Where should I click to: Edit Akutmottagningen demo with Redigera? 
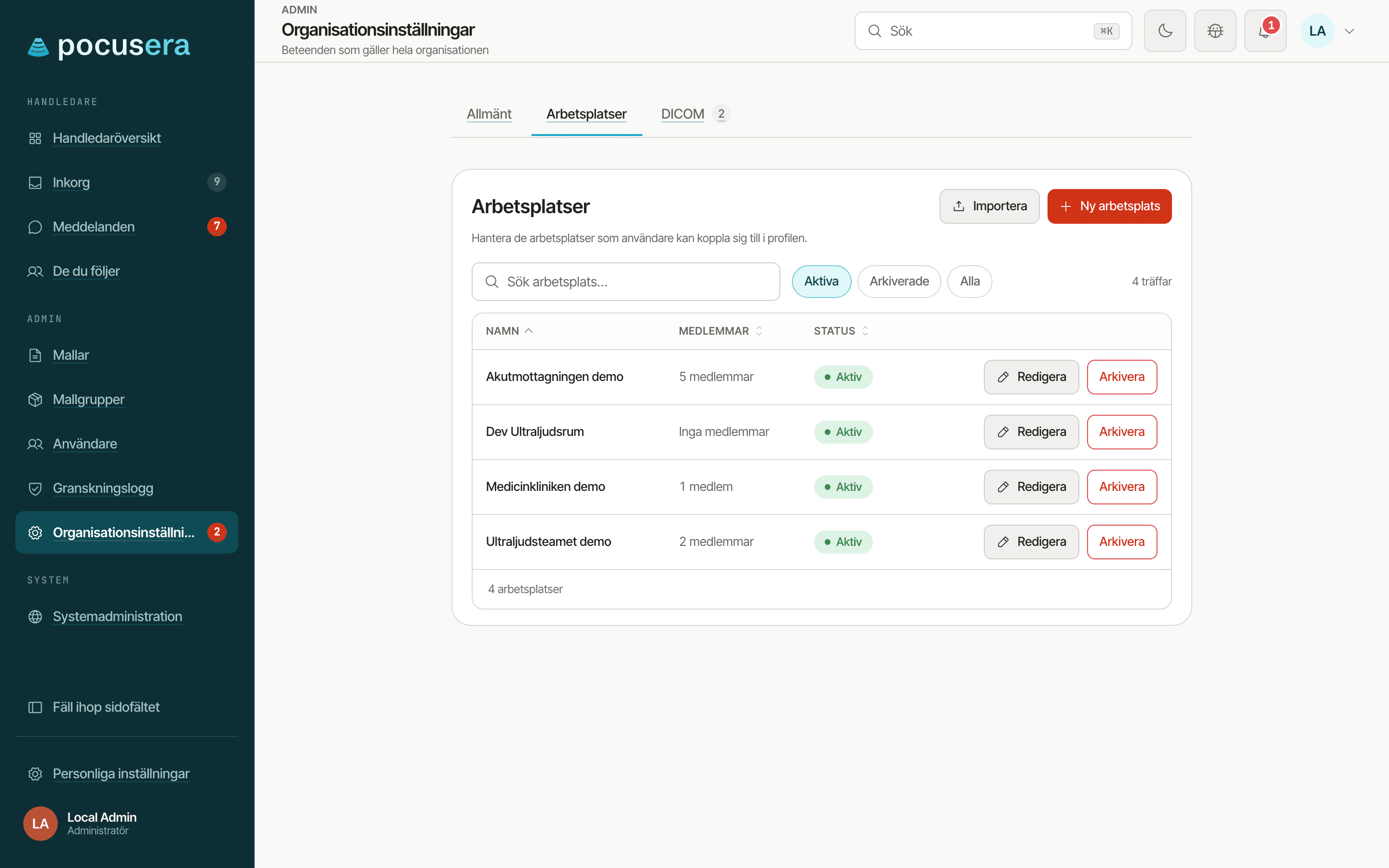pos(1032,377)
